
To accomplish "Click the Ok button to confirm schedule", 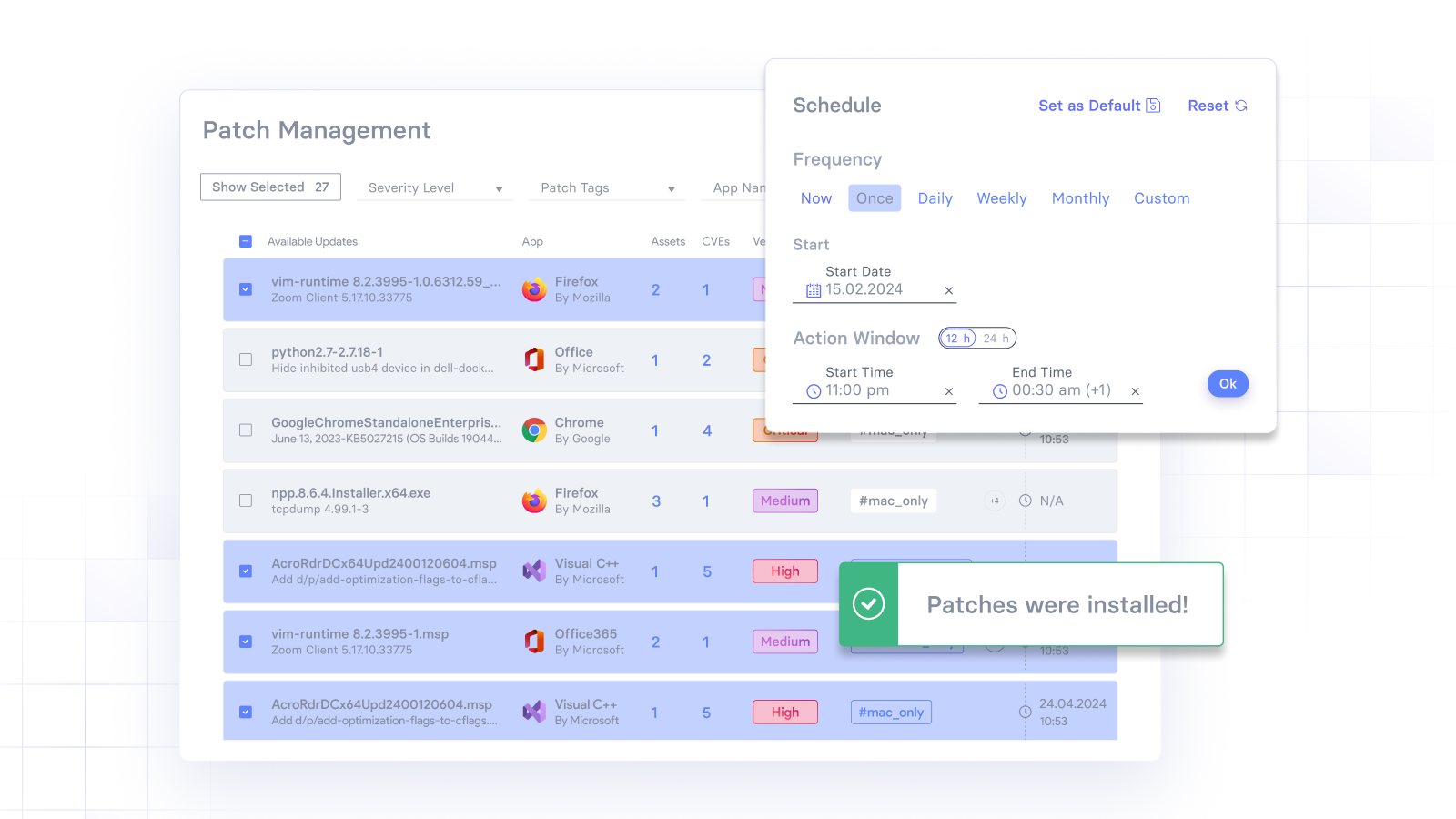I will (x=1227, y=383).
